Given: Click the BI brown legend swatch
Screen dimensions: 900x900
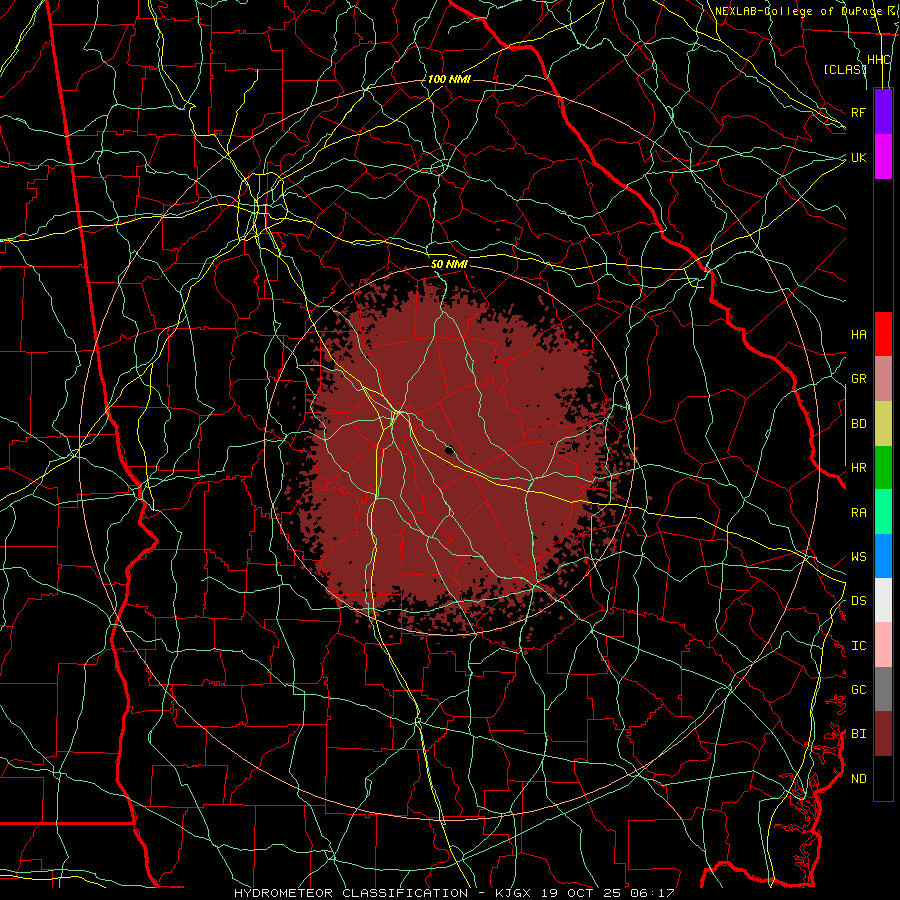Looking at the screenshot, I should coord(883,734).
